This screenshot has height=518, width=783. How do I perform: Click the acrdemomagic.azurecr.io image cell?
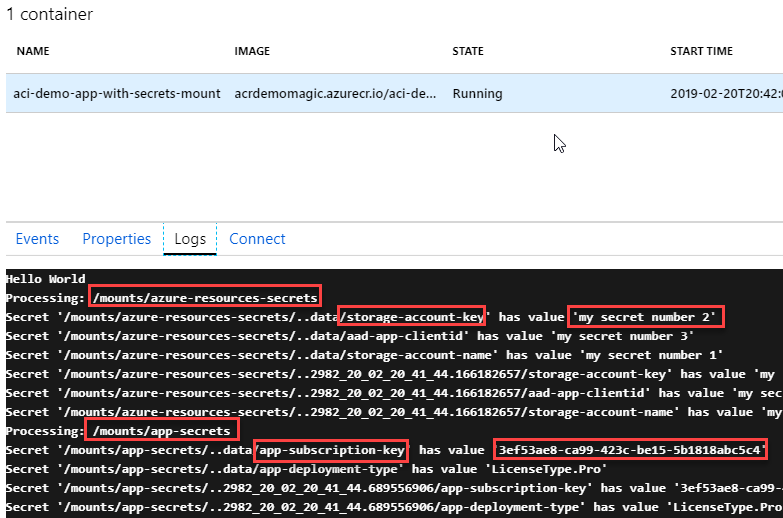pyautogui.click(x=335, y=94)
